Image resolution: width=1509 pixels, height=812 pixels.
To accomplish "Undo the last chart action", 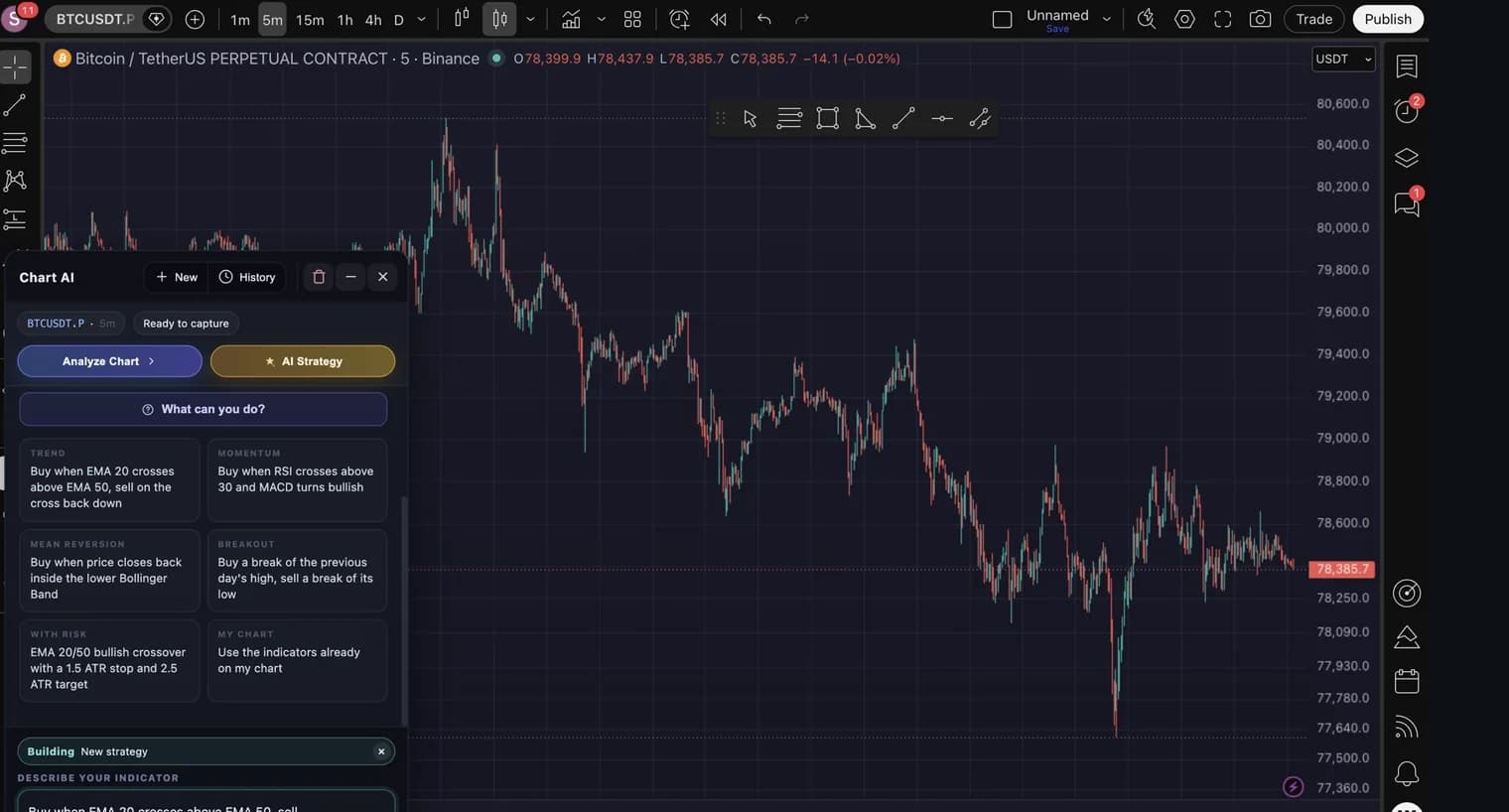I will tap(763, 19).
